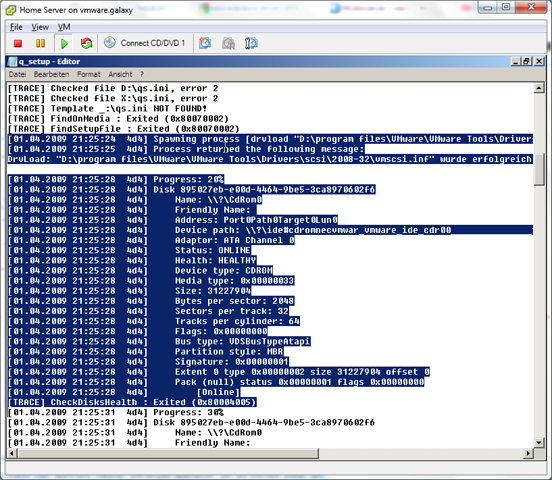Click the q_setup Editor title icon
The height and width of the screenshot is (480, 552).
coord(12,62)
